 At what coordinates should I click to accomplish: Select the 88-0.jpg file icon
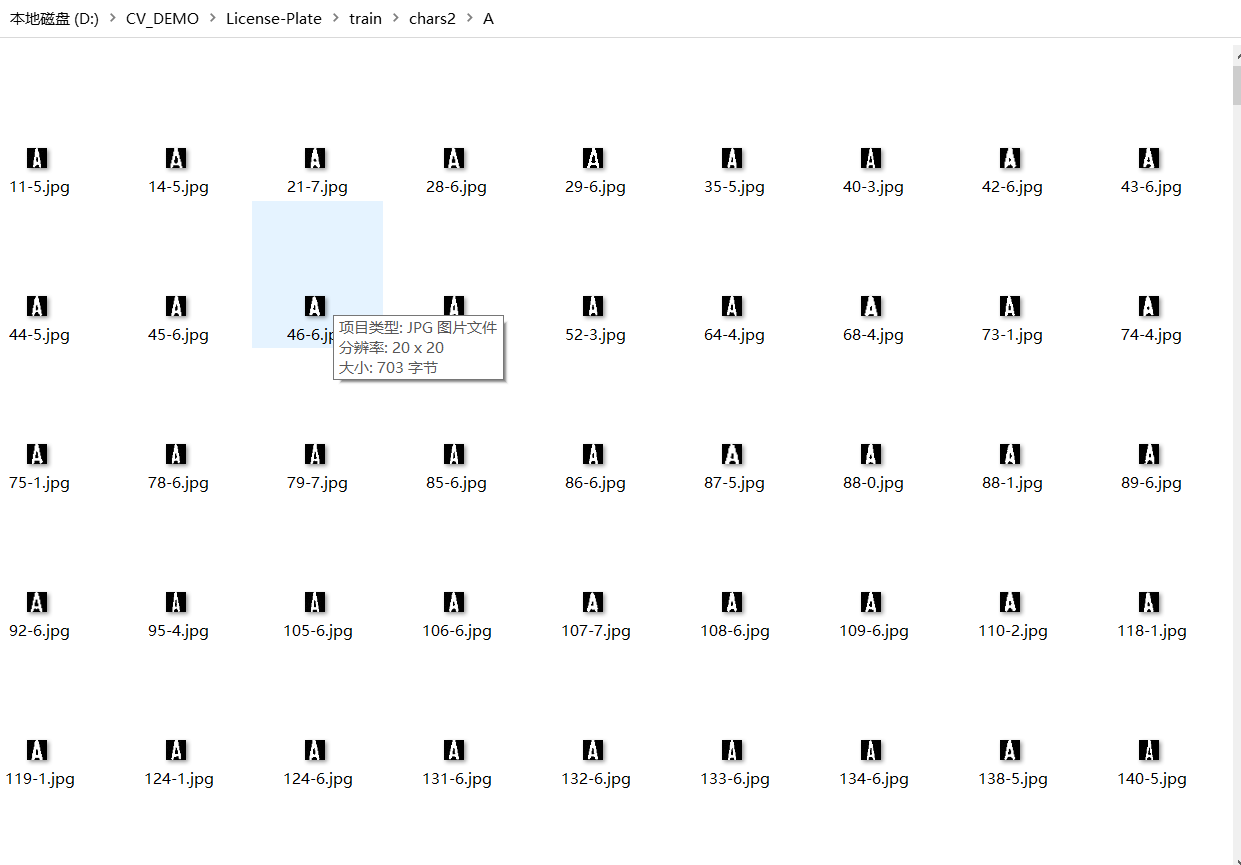point(871,454)
